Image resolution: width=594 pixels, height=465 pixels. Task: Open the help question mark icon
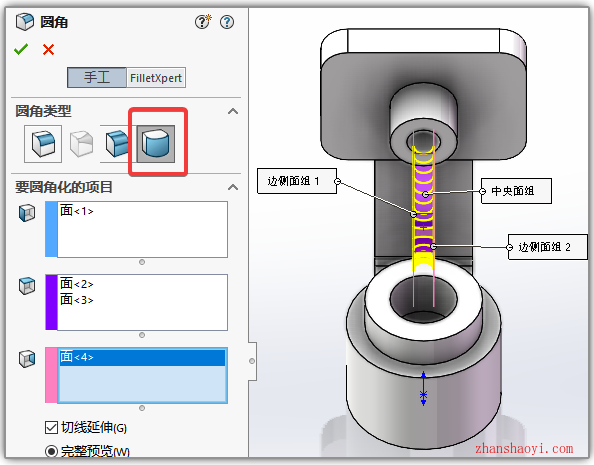click(227, 22)
